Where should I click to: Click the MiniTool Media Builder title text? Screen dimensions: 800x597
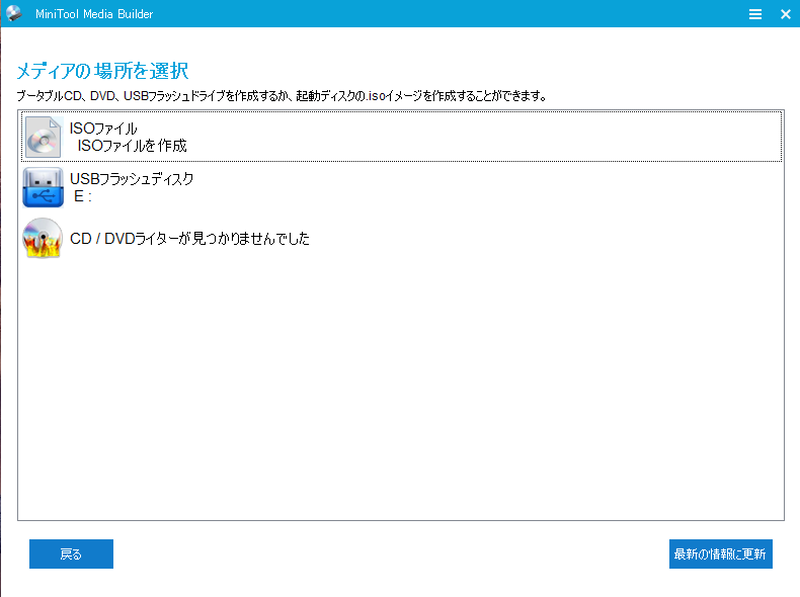point(94,14)
